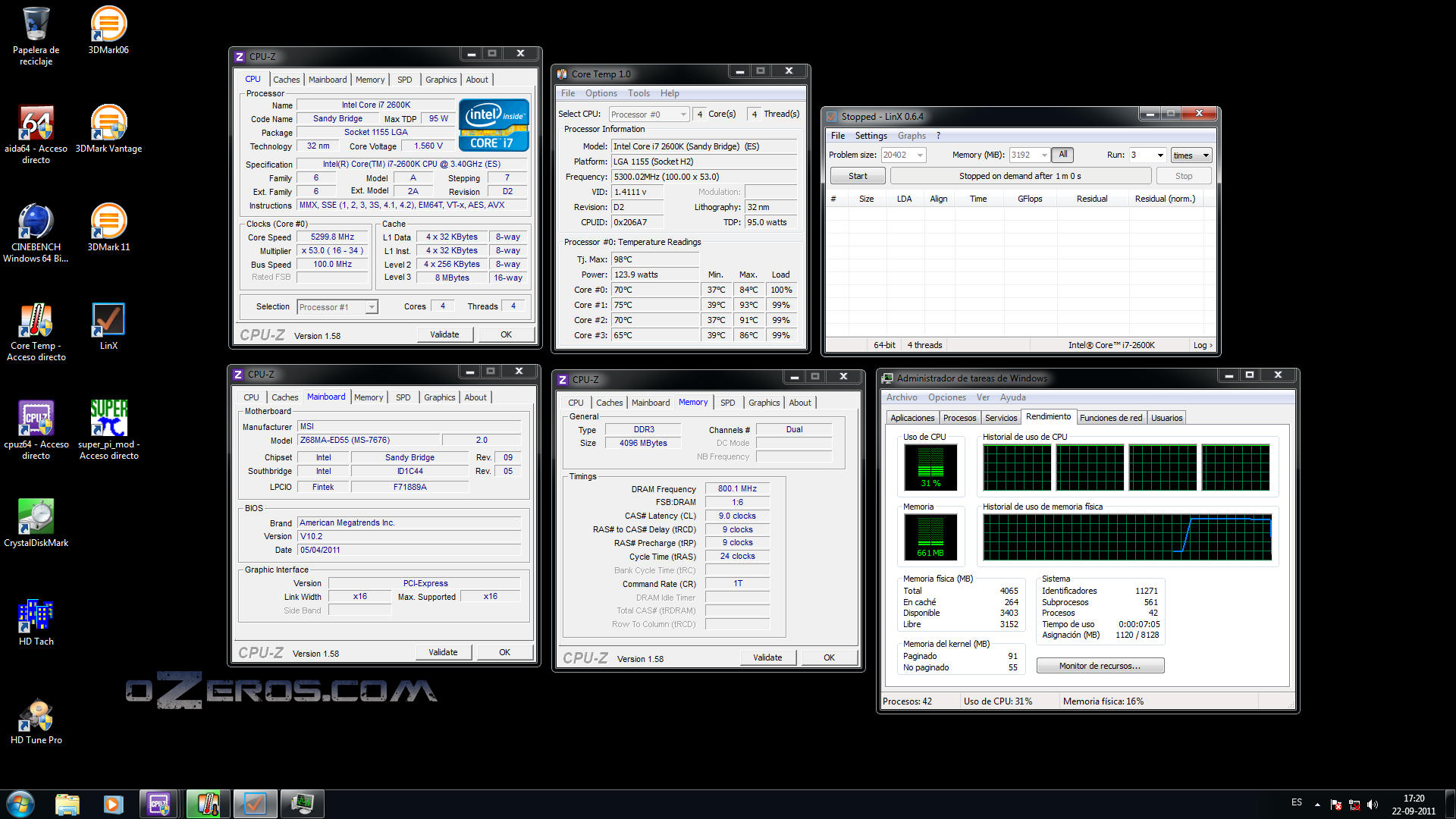Open the HD Tach desktop icon
The width and height of the screenshot is (1456, 819).
click(36, 622)
